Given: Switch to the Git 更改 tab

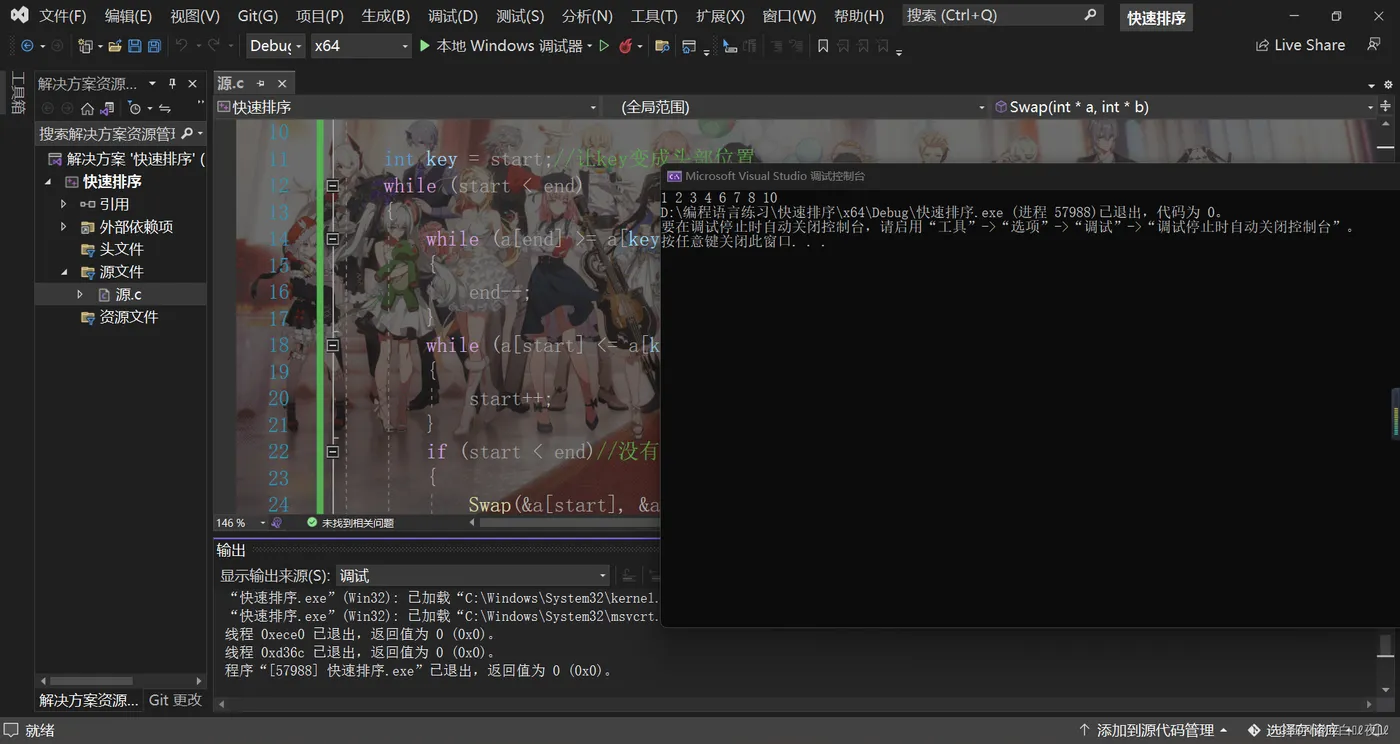Looking at the screenshot, I should pyautogui.click(x=175, y=700).
